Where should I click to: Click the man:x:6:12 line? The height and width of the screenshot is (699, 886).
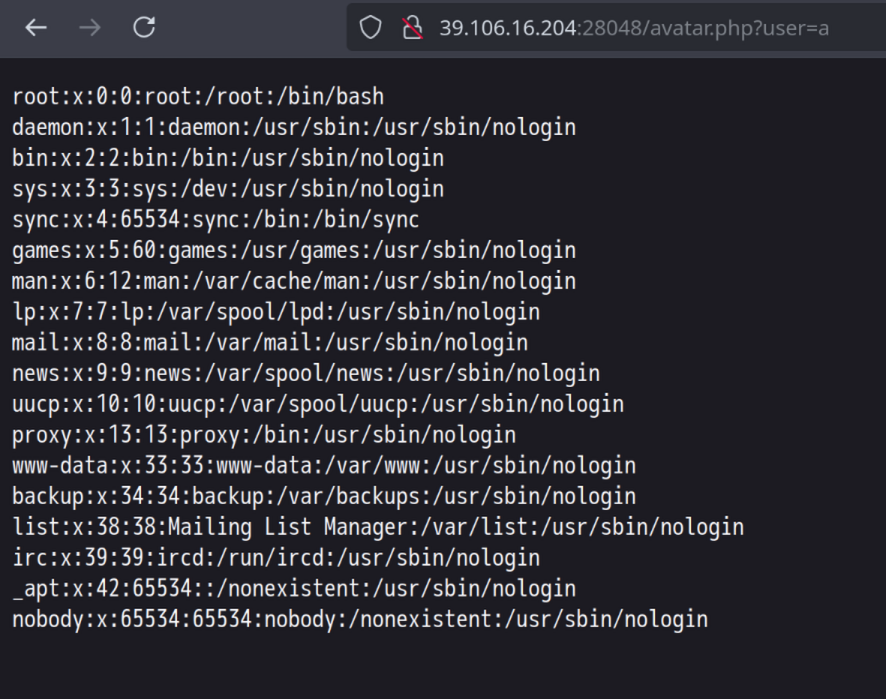click(294, 281)
